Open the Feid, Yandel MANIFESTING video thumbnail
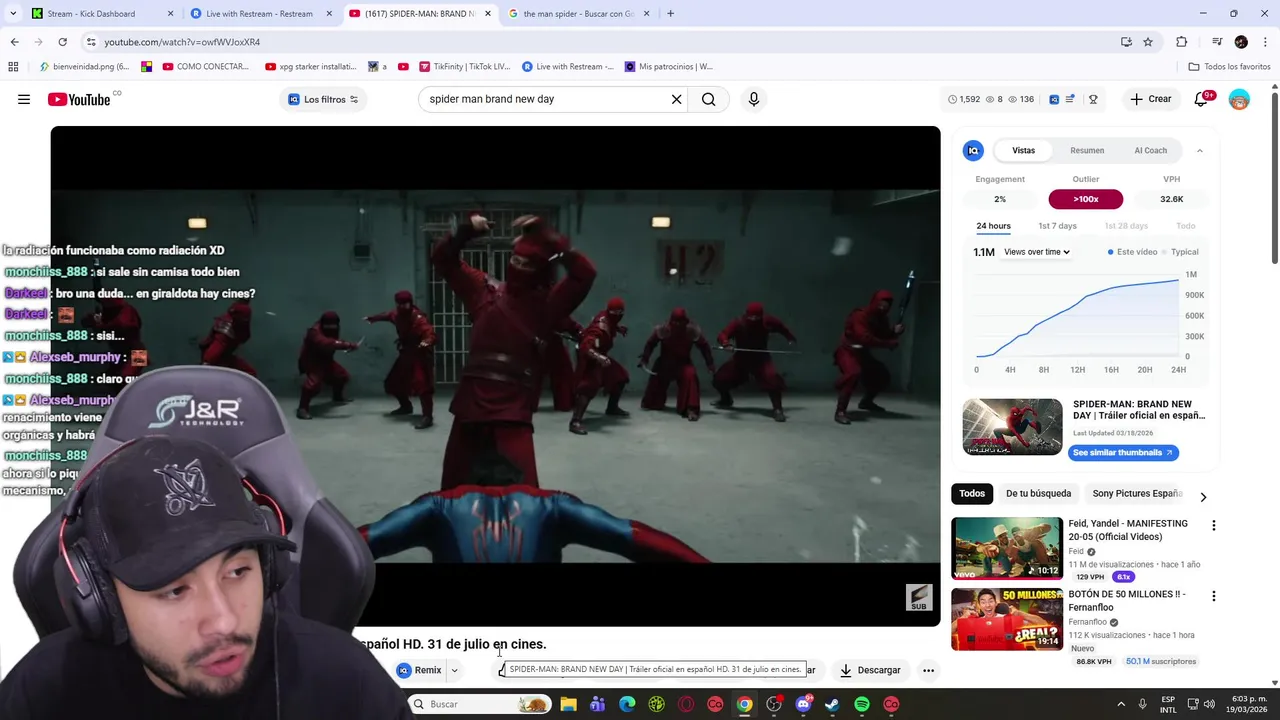The image size is (1280, 720). [1007, 548]
